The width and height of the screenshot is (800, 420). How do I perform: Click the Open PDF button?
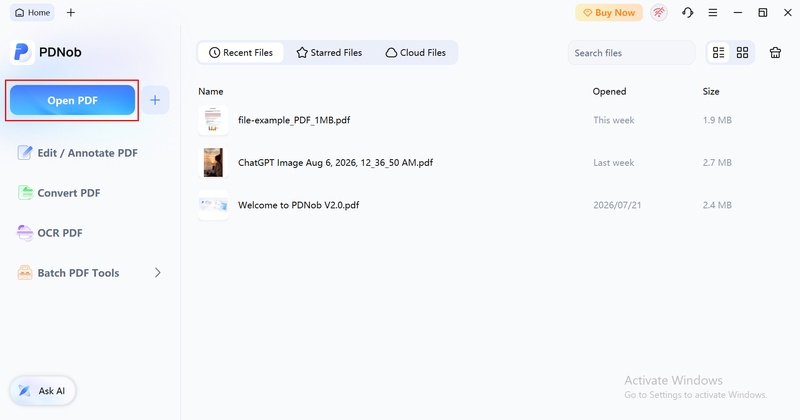72,101
